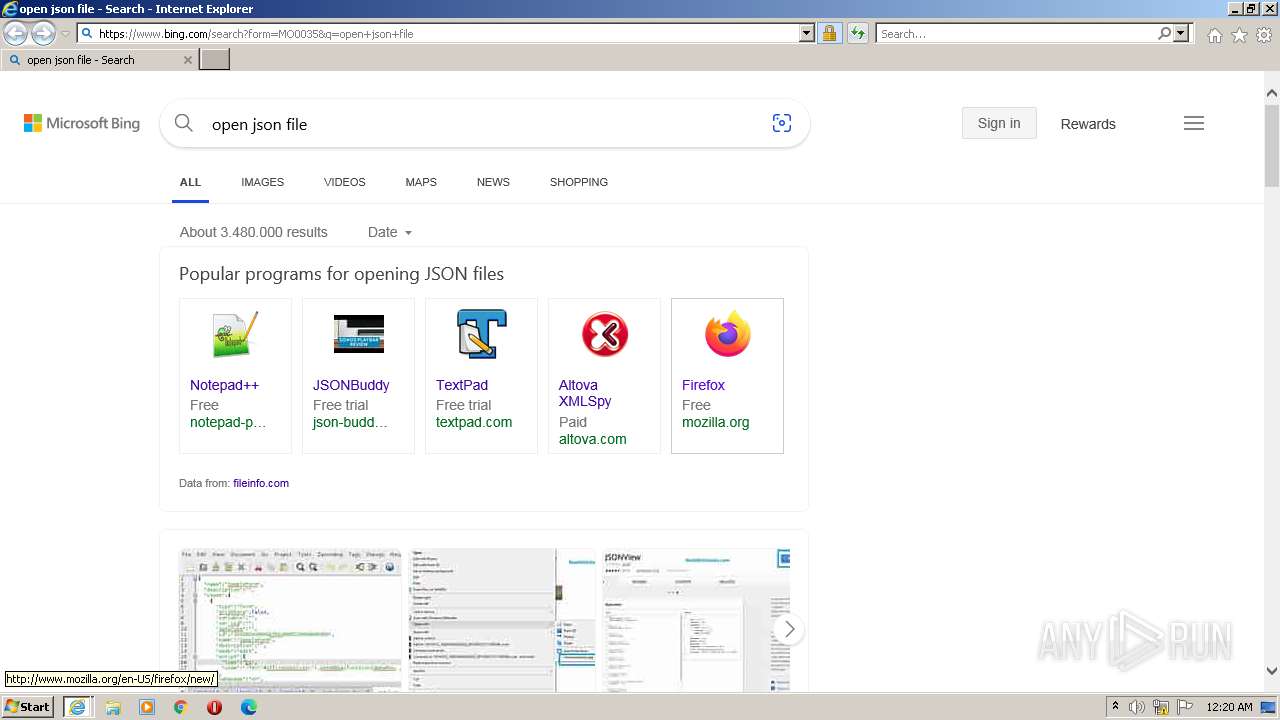Open Favorites star icon
1280x720 pixels.
click(1239, 35)
